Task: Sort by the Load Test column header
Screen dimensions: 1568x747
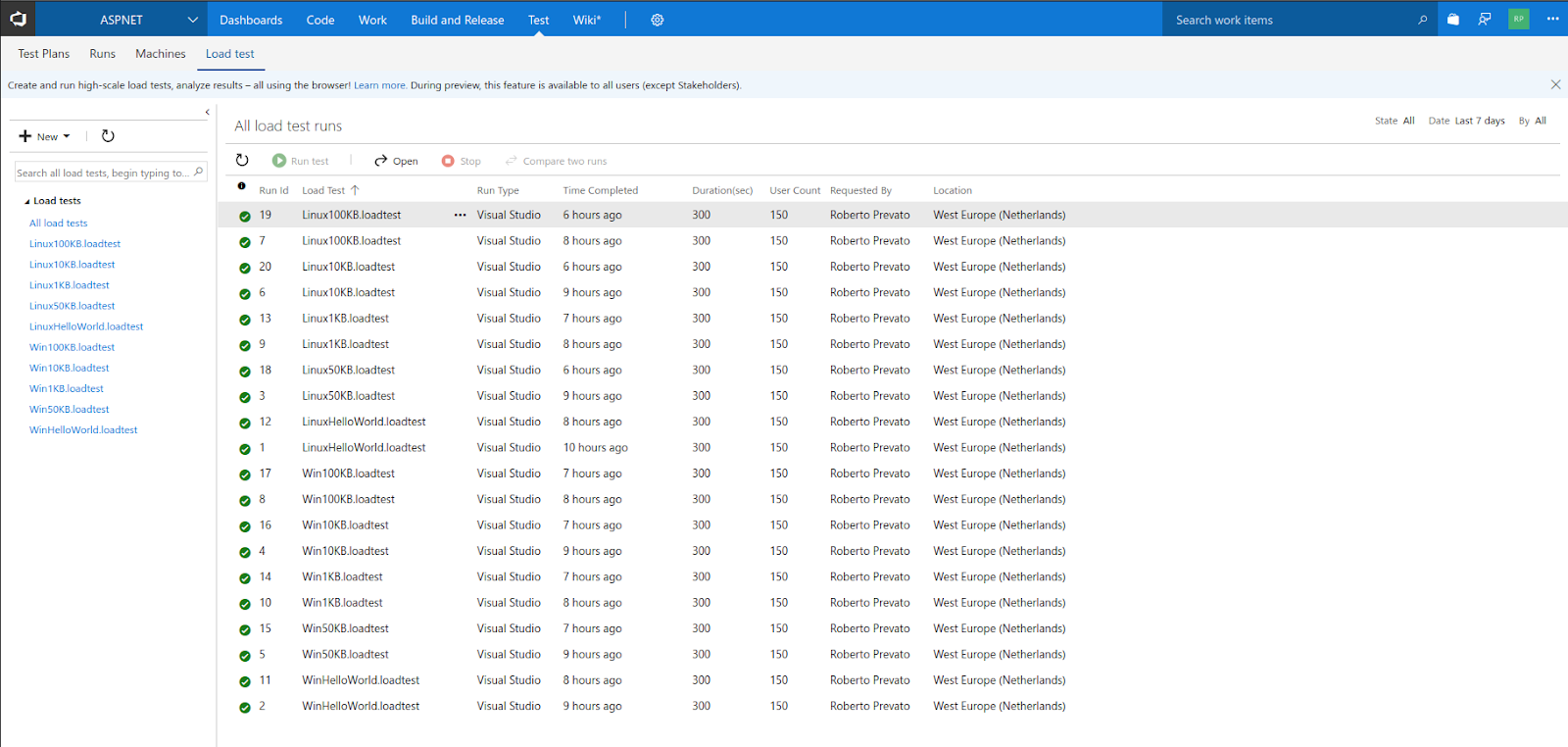Action: tap(323, 190)
